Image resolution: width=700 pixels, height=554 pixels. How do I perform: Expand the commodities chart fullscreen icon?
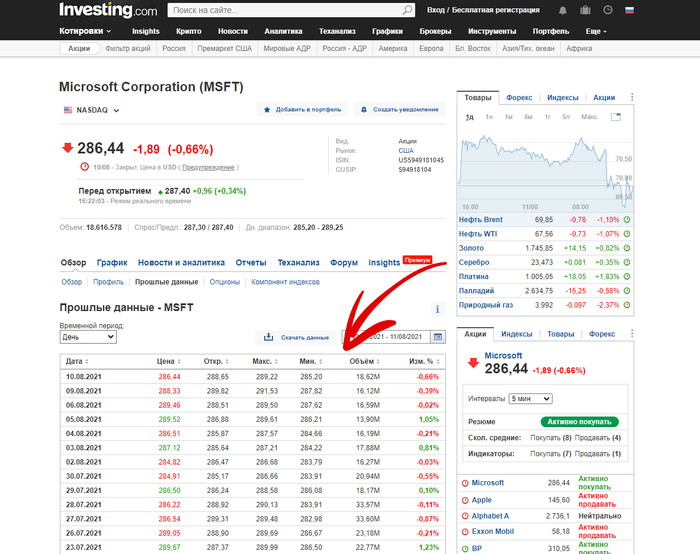616,117
